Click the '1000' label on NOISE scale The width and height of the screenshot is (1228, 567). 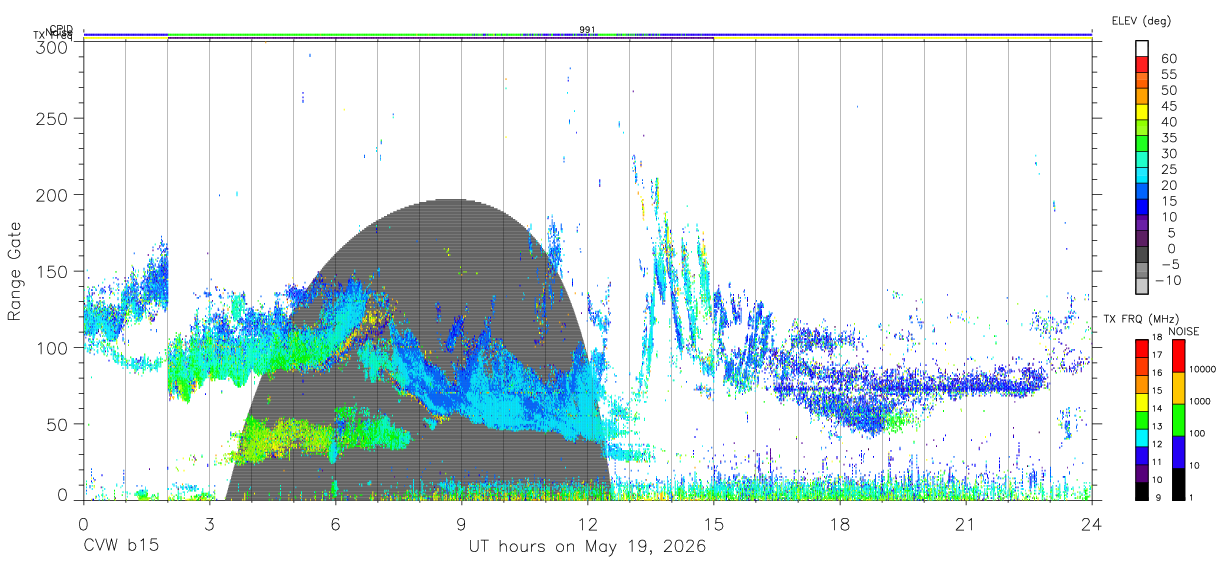point(1199,402)
